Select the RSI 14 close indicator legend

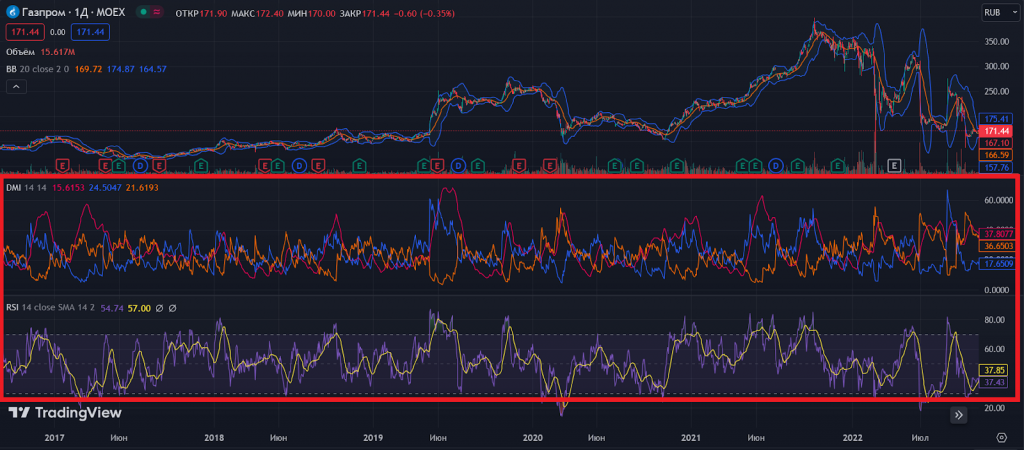point(40,309)
